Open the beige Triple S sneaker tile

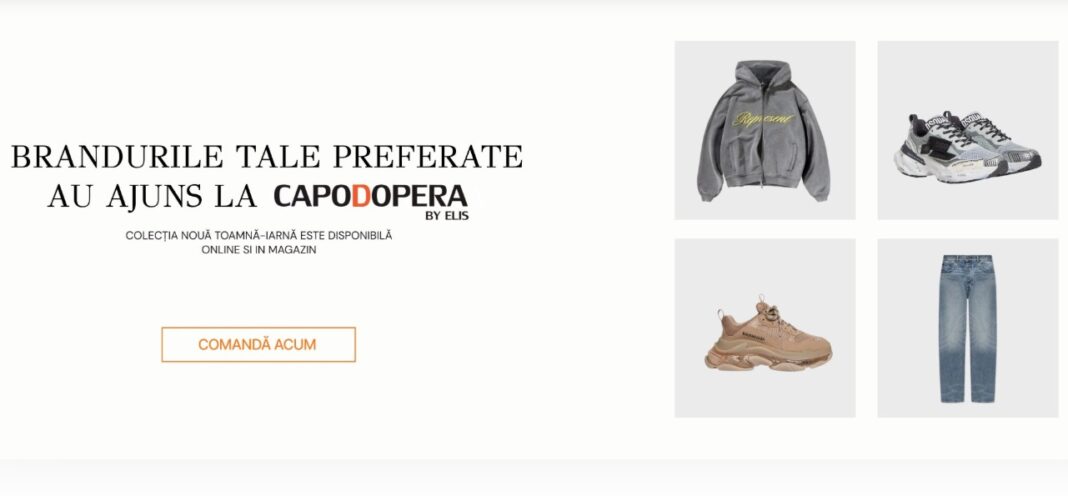click(x=765, y=328)
